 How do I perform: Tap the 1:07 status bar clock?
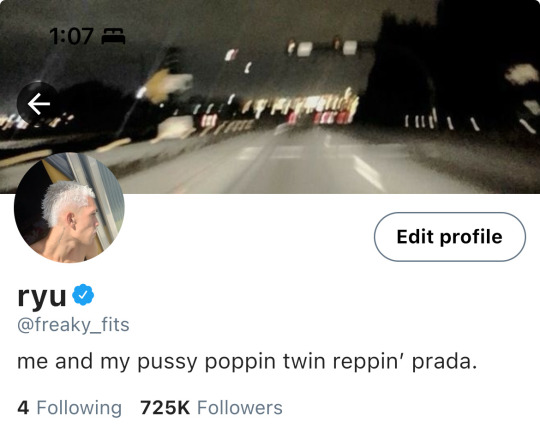71,36
